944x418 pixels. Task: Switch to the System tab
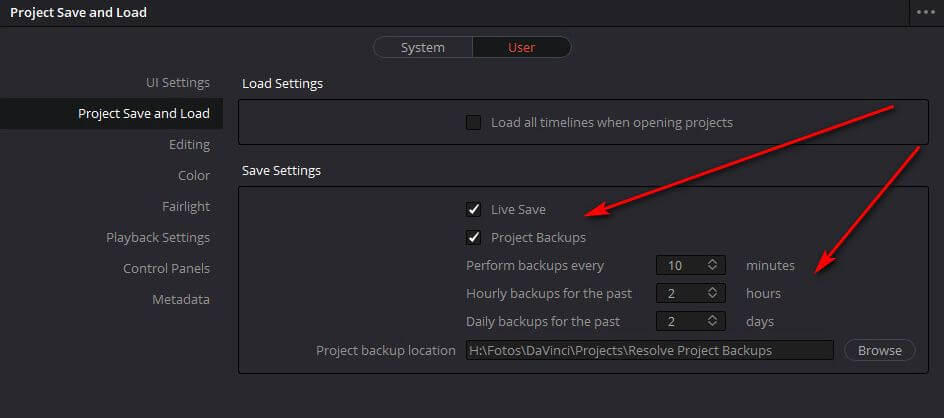tap(423, 48)
